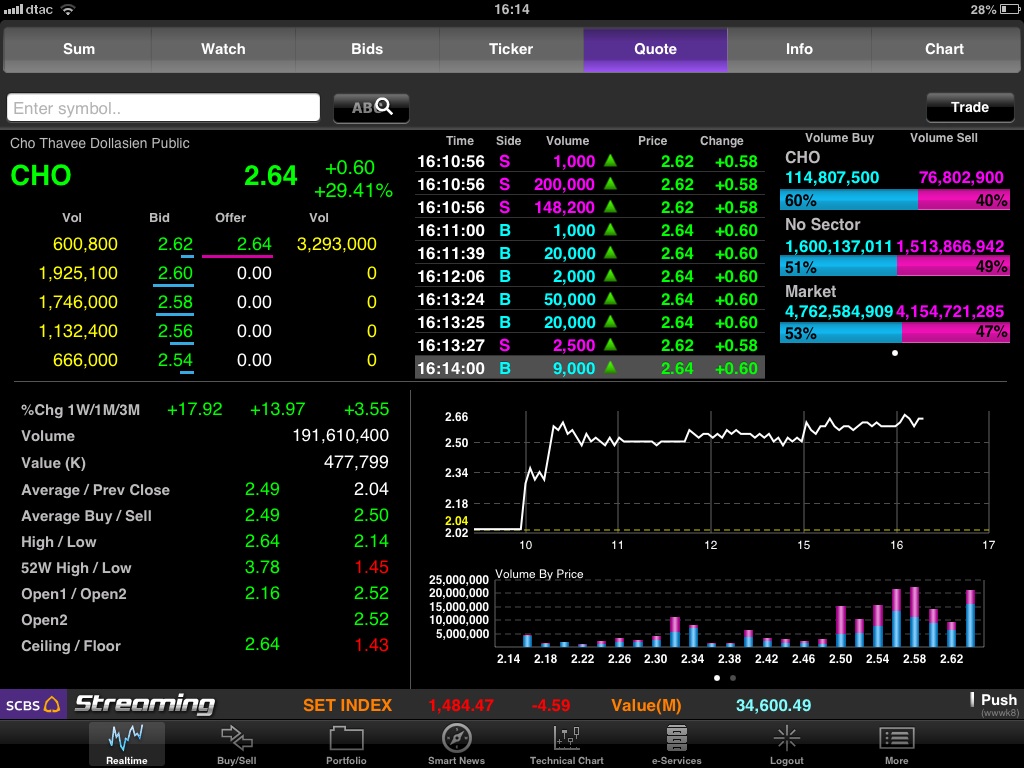Open the More menu icon
The image size is (1024, 768).
click(x=896, y=743)
